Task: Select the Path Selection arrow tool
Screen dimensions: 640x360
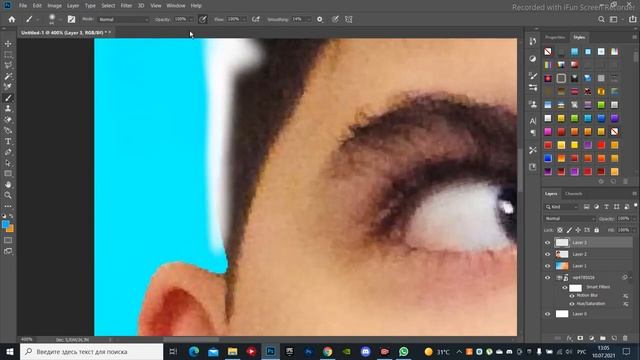Action: click(x=8, y=163)
